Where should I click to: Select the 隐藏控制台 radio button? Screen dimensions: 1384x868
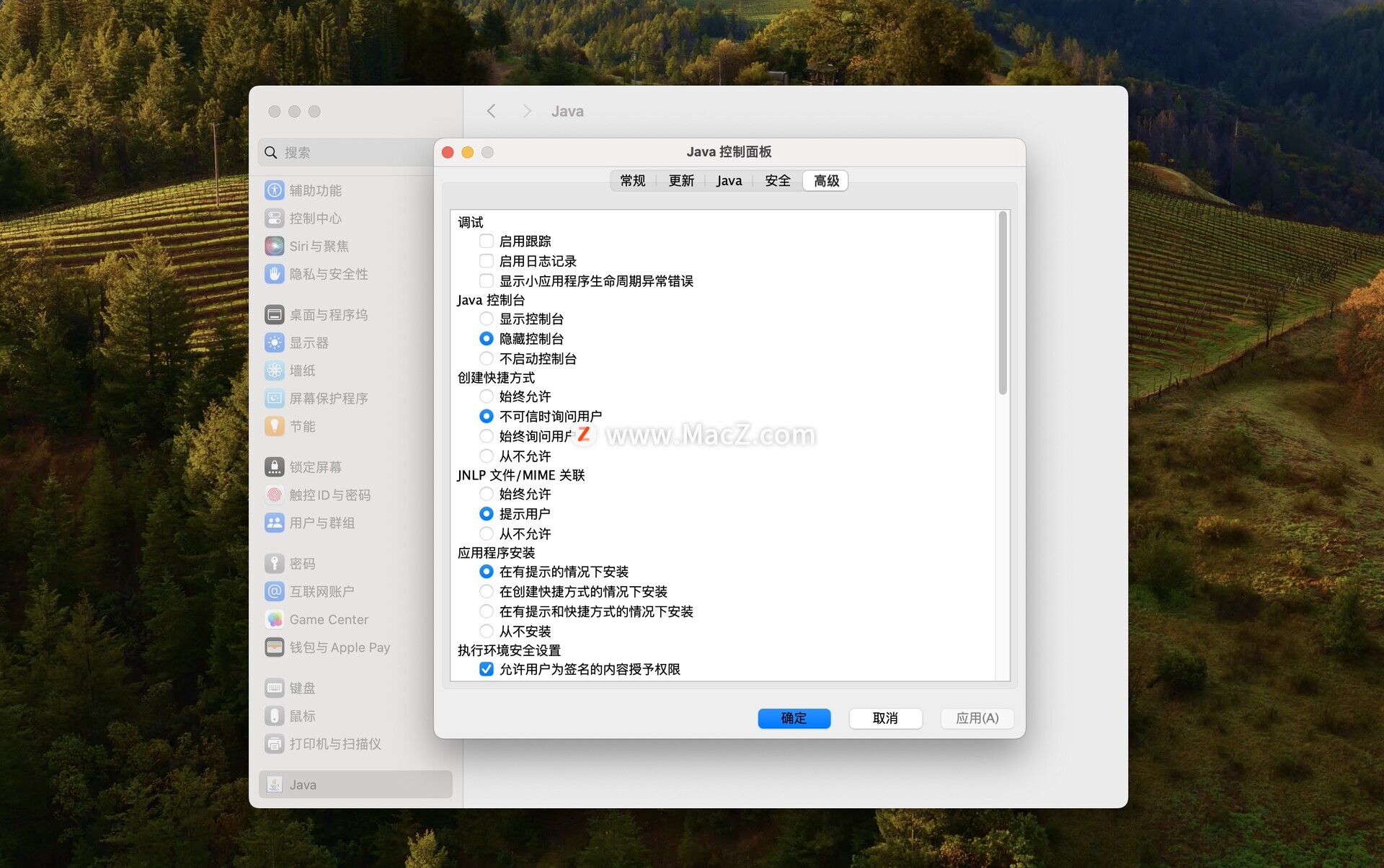tap(487, 338)
